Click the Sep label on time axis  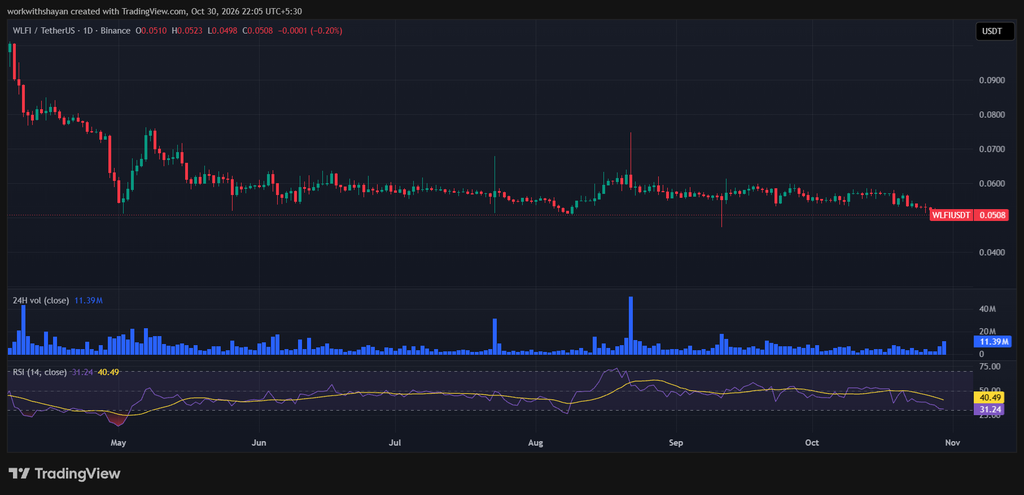(676, 443)
